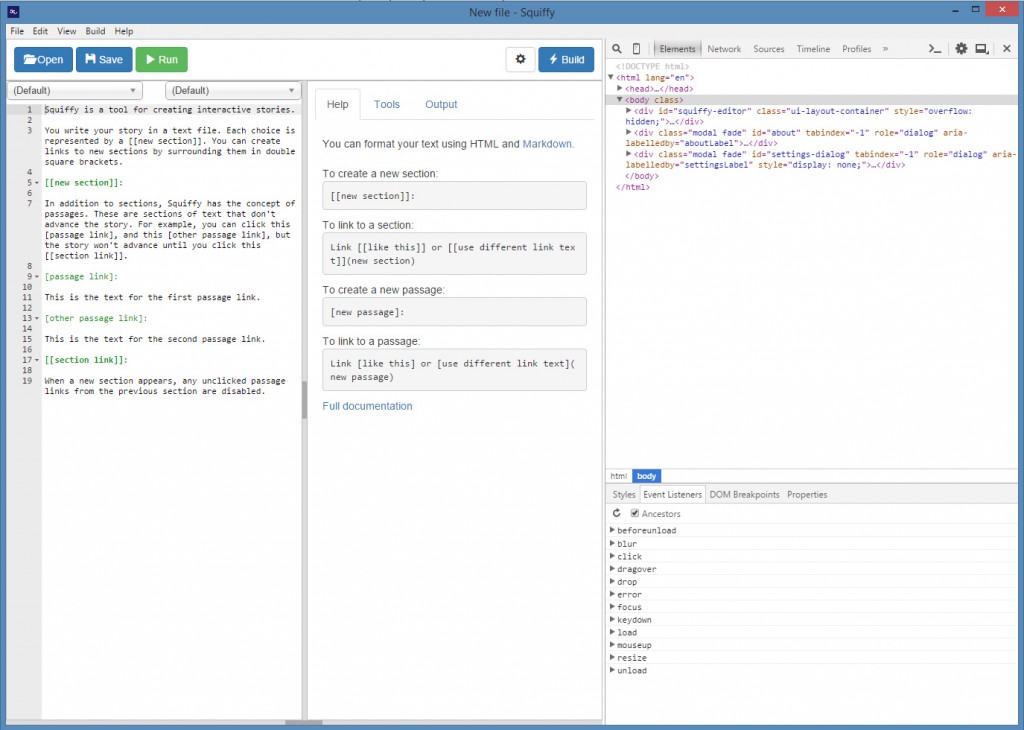Viewport: 1024px width, 730px height.
Task: Collapse the body element node
Action: pyautogui.click(x=620, y=100)
